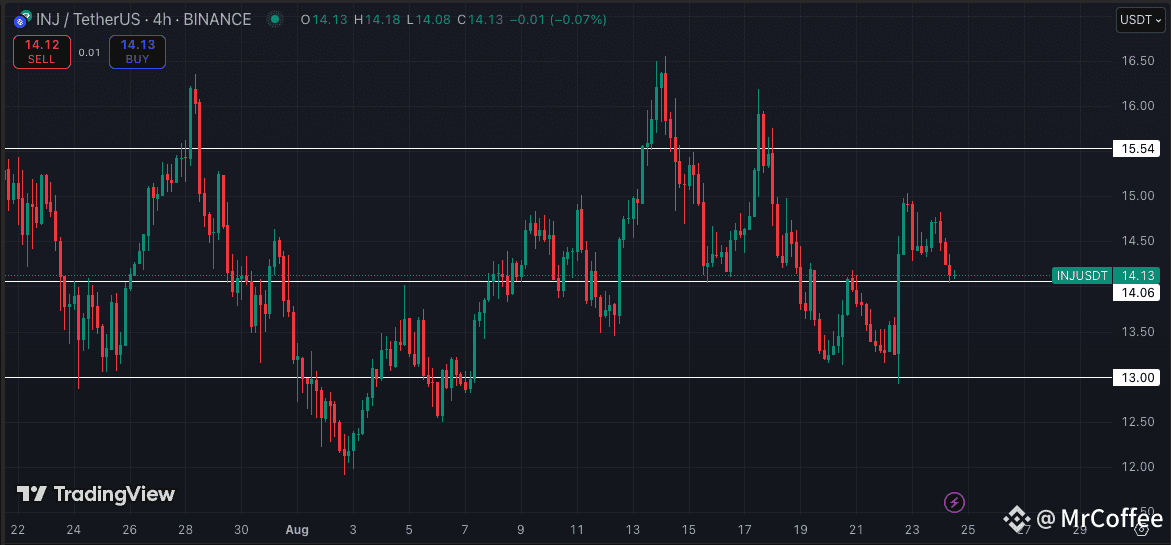Click the INJUSDT price label tag

[x=1081, y=275]
